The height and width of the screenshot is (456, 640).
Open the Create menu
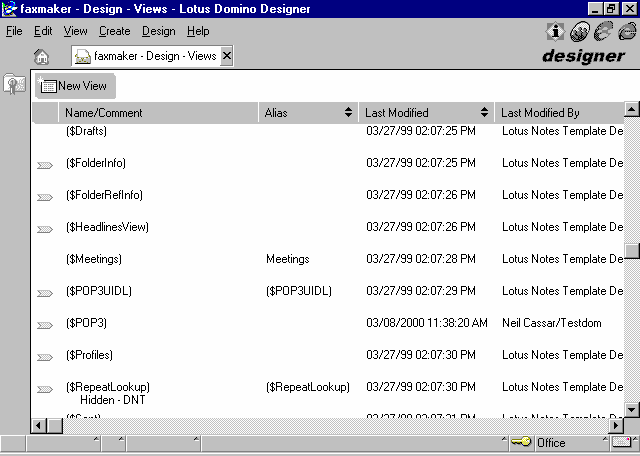[115, 31]
